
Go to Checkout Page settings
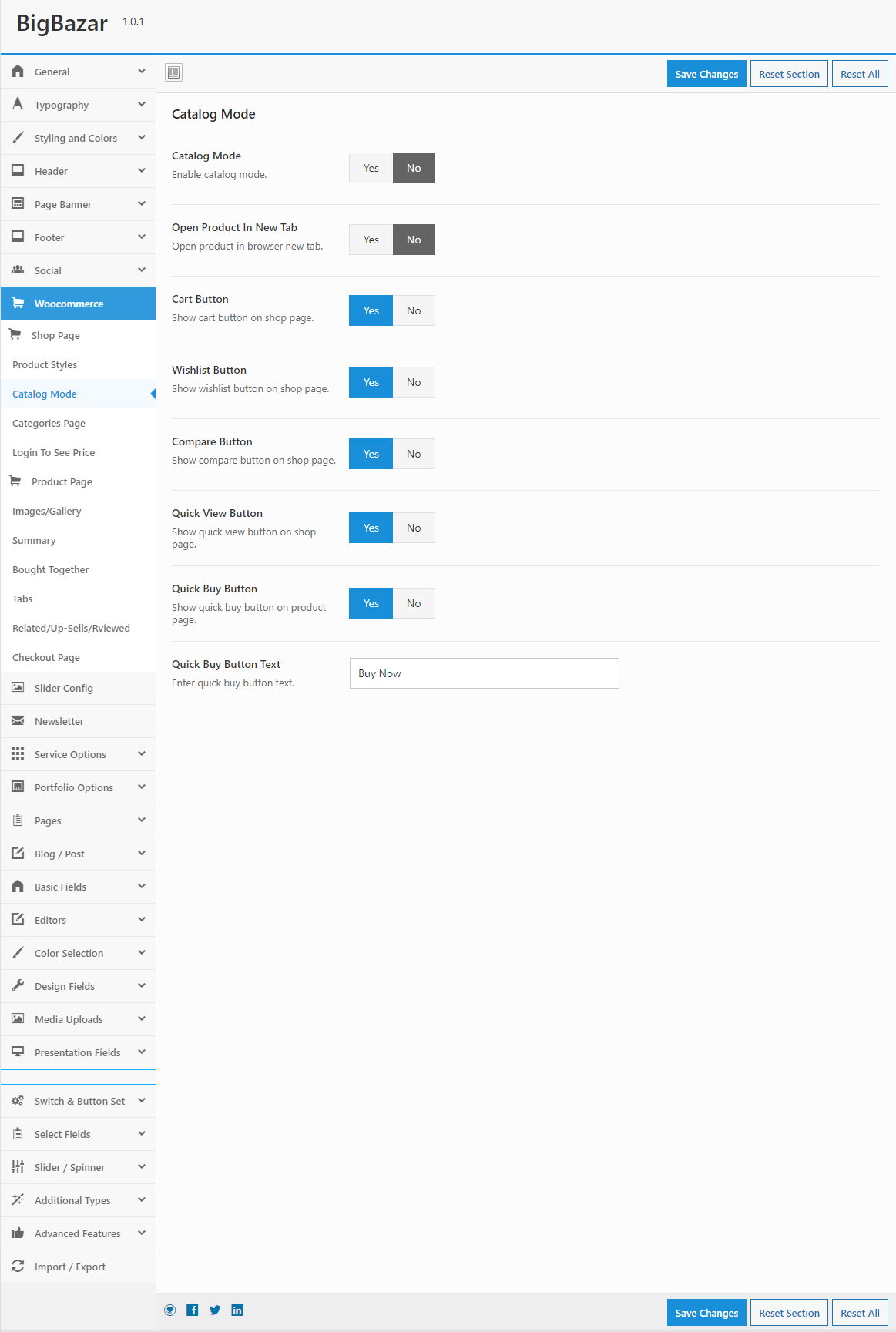pyautogui.click(x=46, y=658)
